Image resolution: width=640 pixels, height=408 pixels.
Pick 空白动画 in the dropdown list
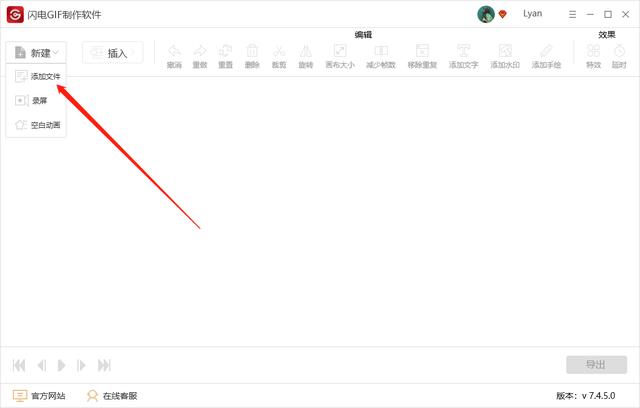(x=37, y=125)
